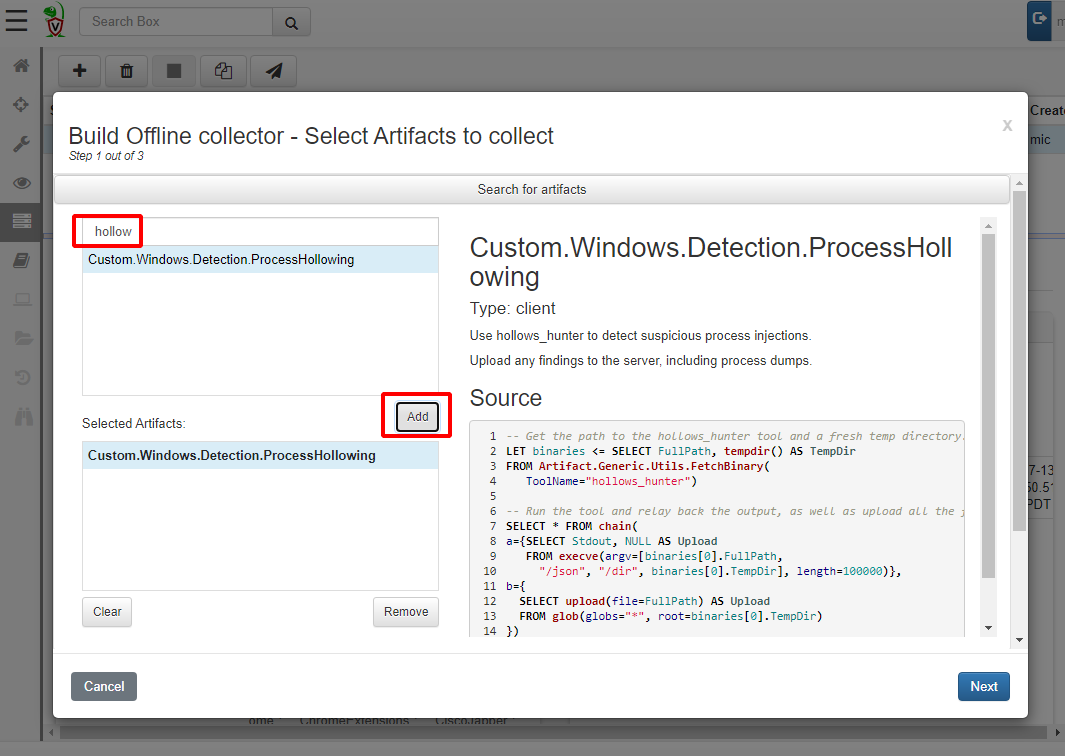Click the copy collection toolbar icon
This screenshot has height=756, width=1065.
(x=224, y=71)
